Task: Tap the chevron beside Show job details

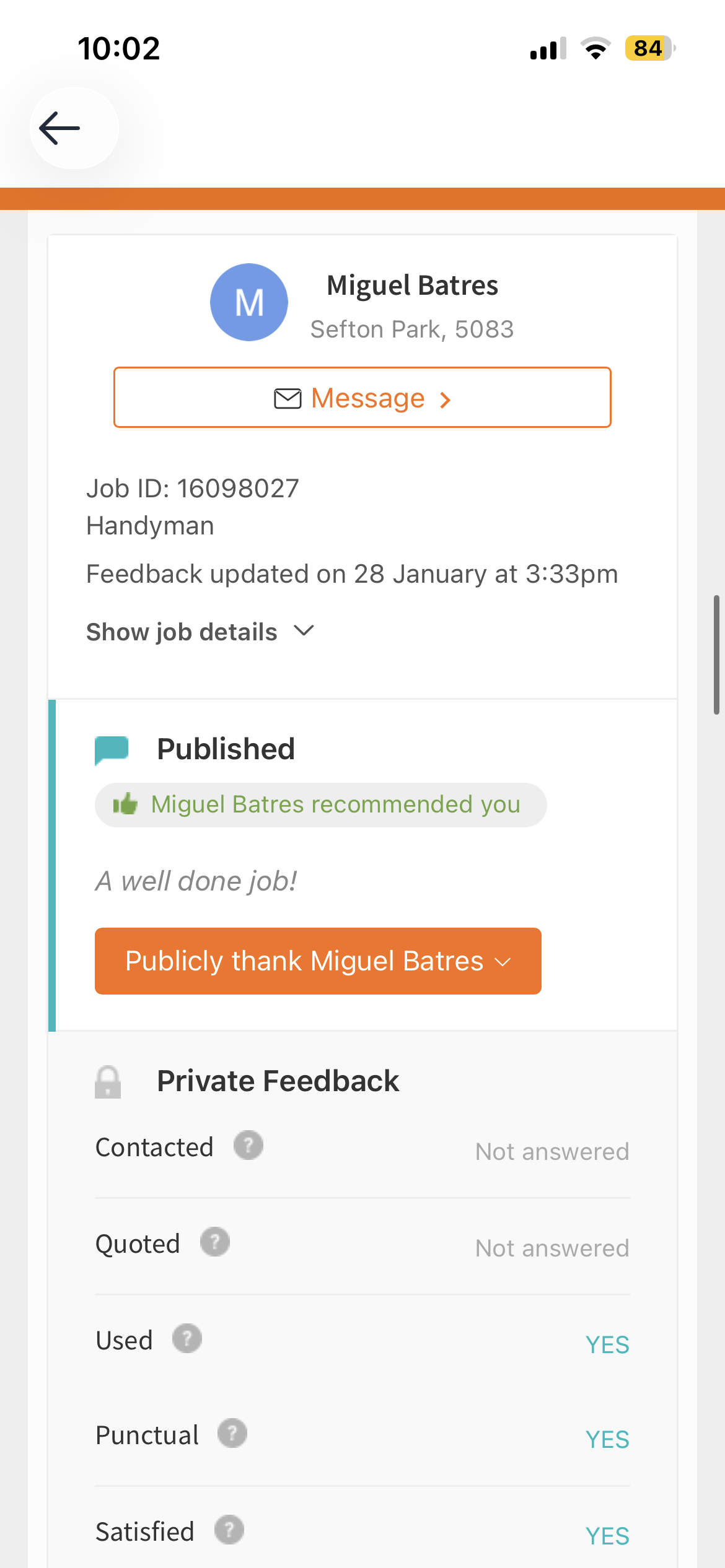Action: [x=304, y=631]
